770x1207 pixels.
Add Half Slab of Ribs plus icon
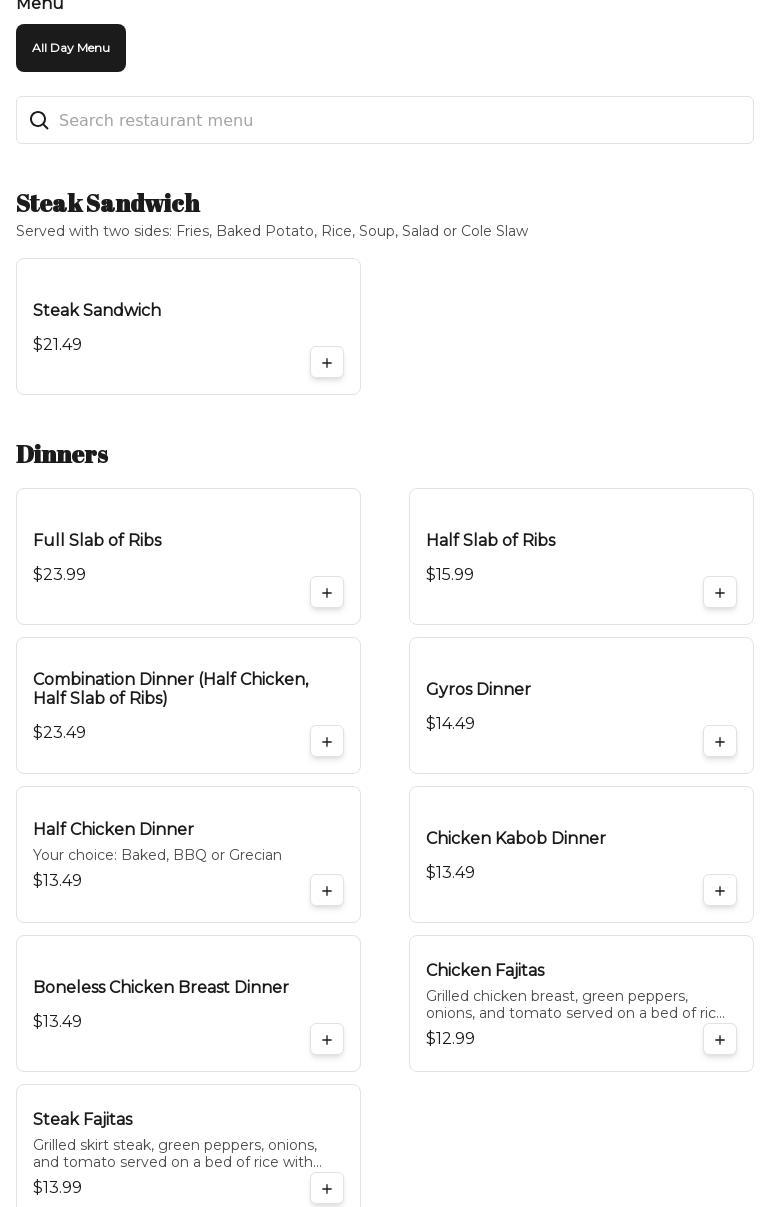pyautogui.click(x=720, y=593)
